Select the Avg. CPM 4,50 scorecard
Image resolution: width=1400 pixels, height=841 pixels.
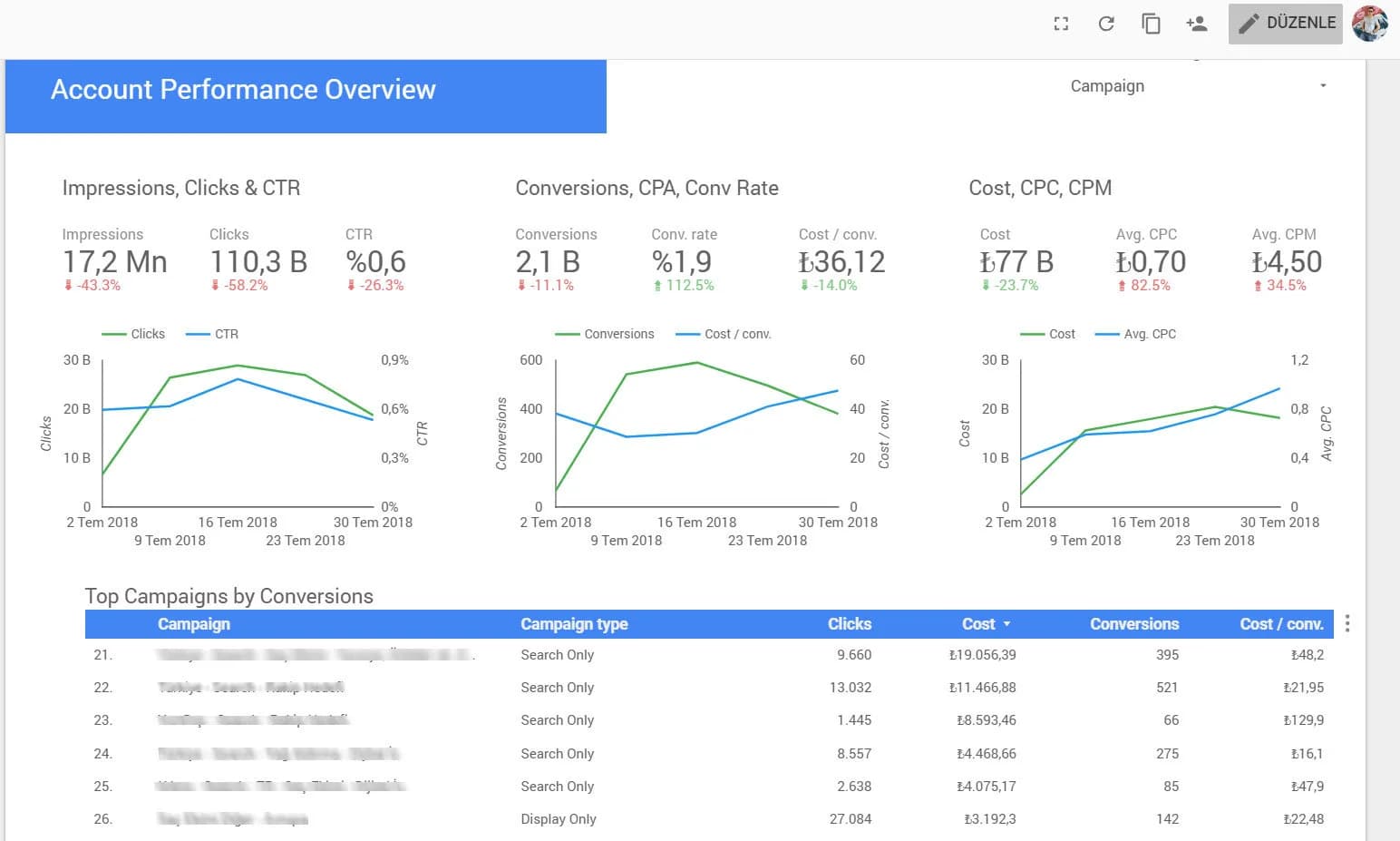coord(1287,259)
